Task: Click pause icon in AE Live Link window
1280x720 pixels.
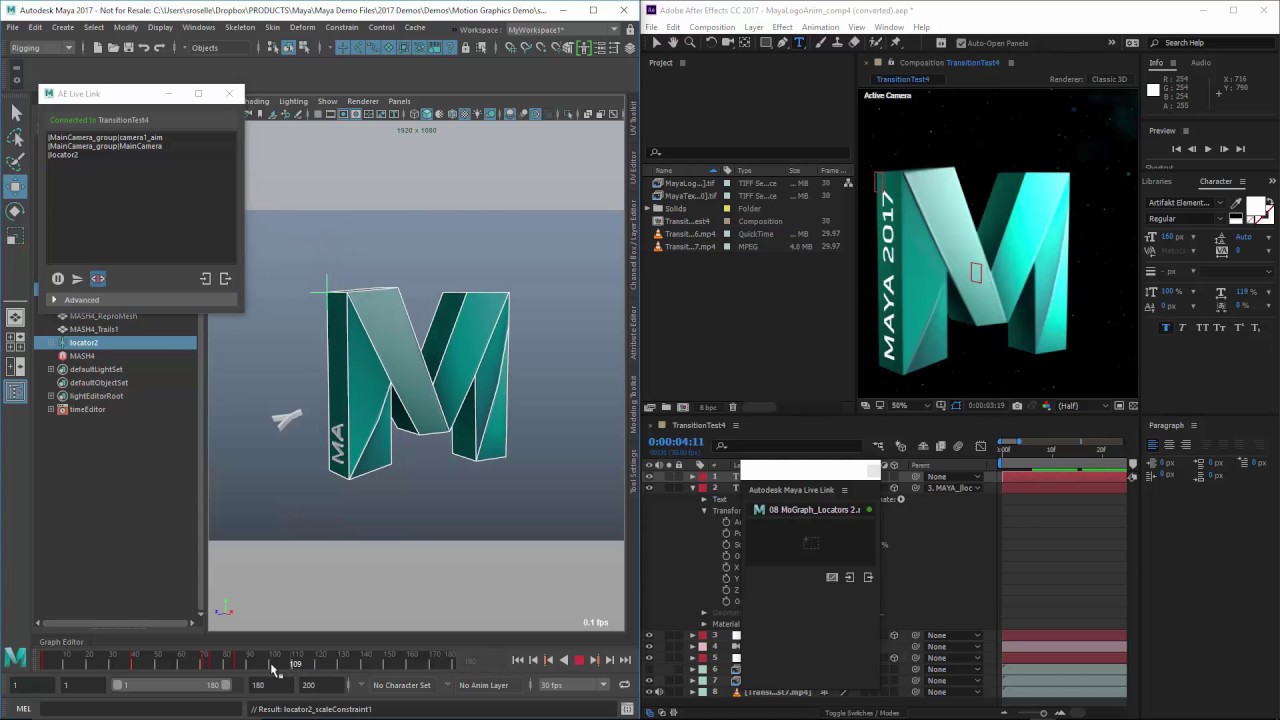Action: (58, 279)
